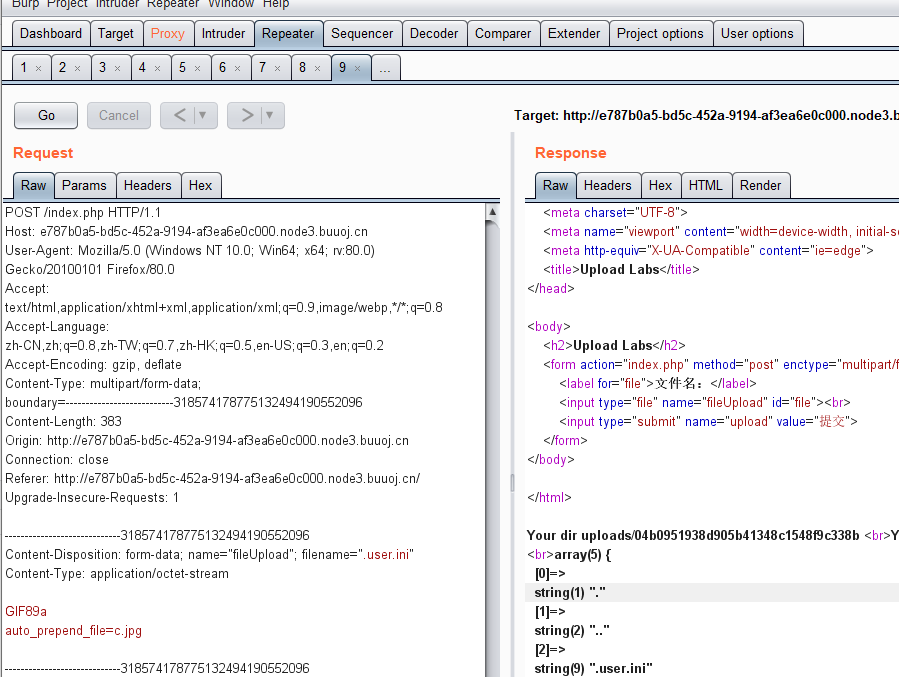This screenshot has height=677, width=899.
Task: Close Repeater tab 9
Action: [x=357, y=68]
